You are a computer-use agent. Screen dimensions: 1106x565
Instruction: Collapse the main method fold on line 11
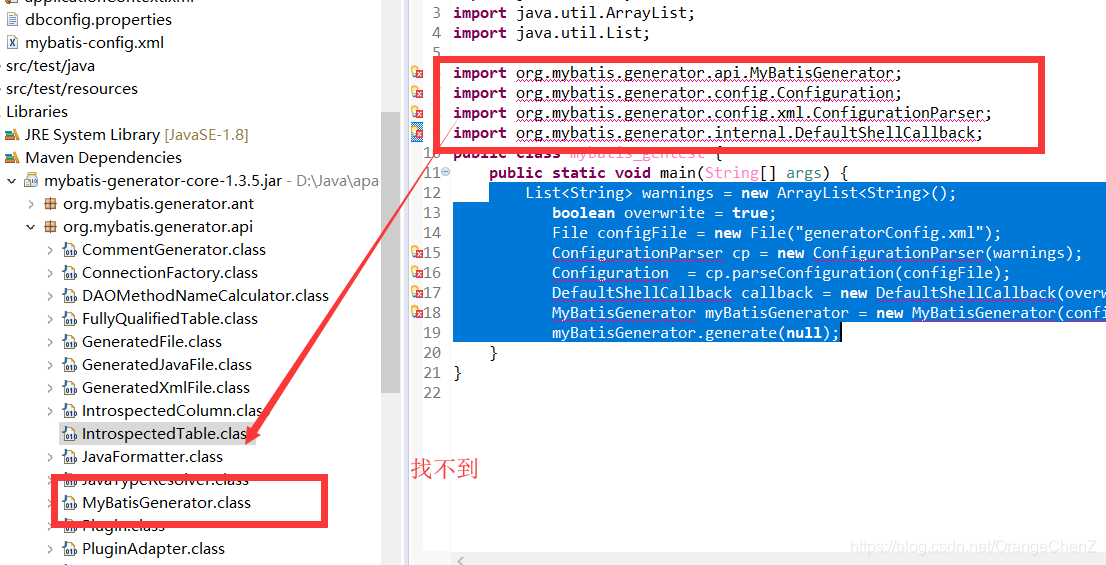447,172
